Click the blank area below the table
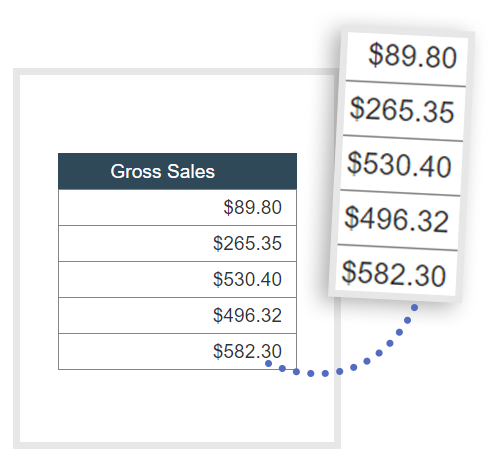This screenshot has width=488, height=470. (177, 406)
